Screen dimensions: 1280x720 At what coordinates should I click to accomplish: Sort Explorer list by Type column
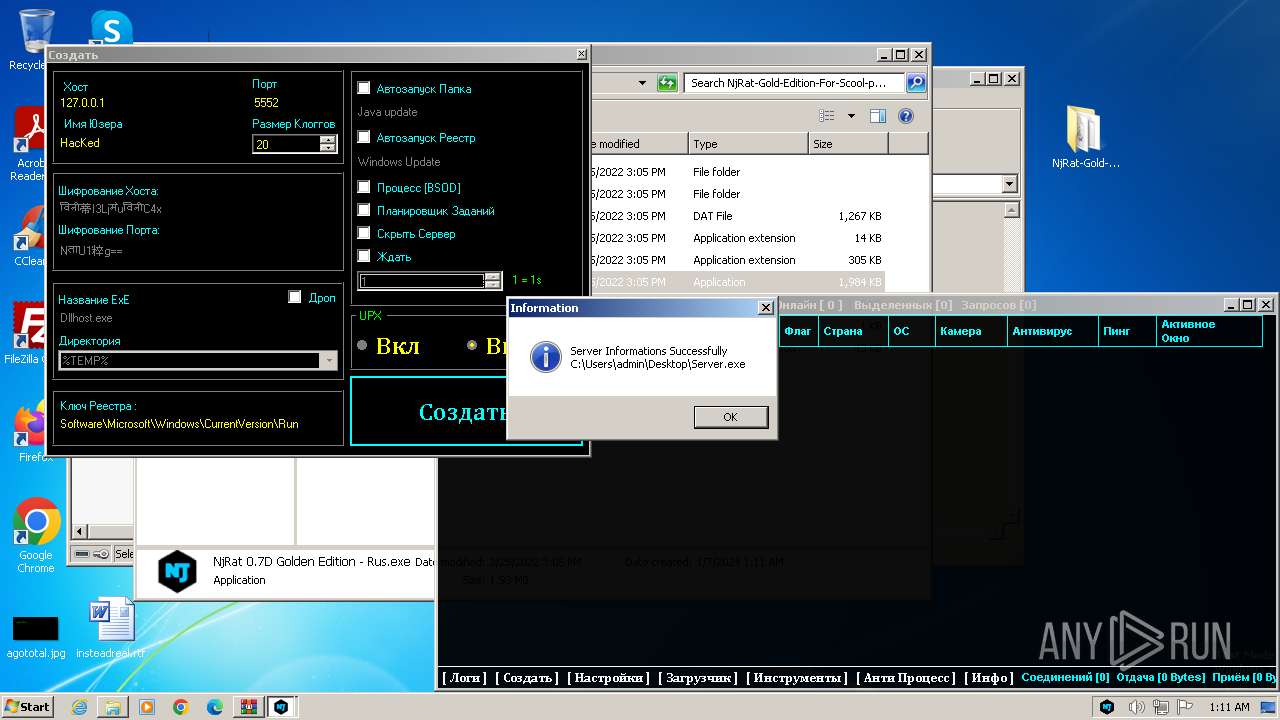click(x=748, y=144)
